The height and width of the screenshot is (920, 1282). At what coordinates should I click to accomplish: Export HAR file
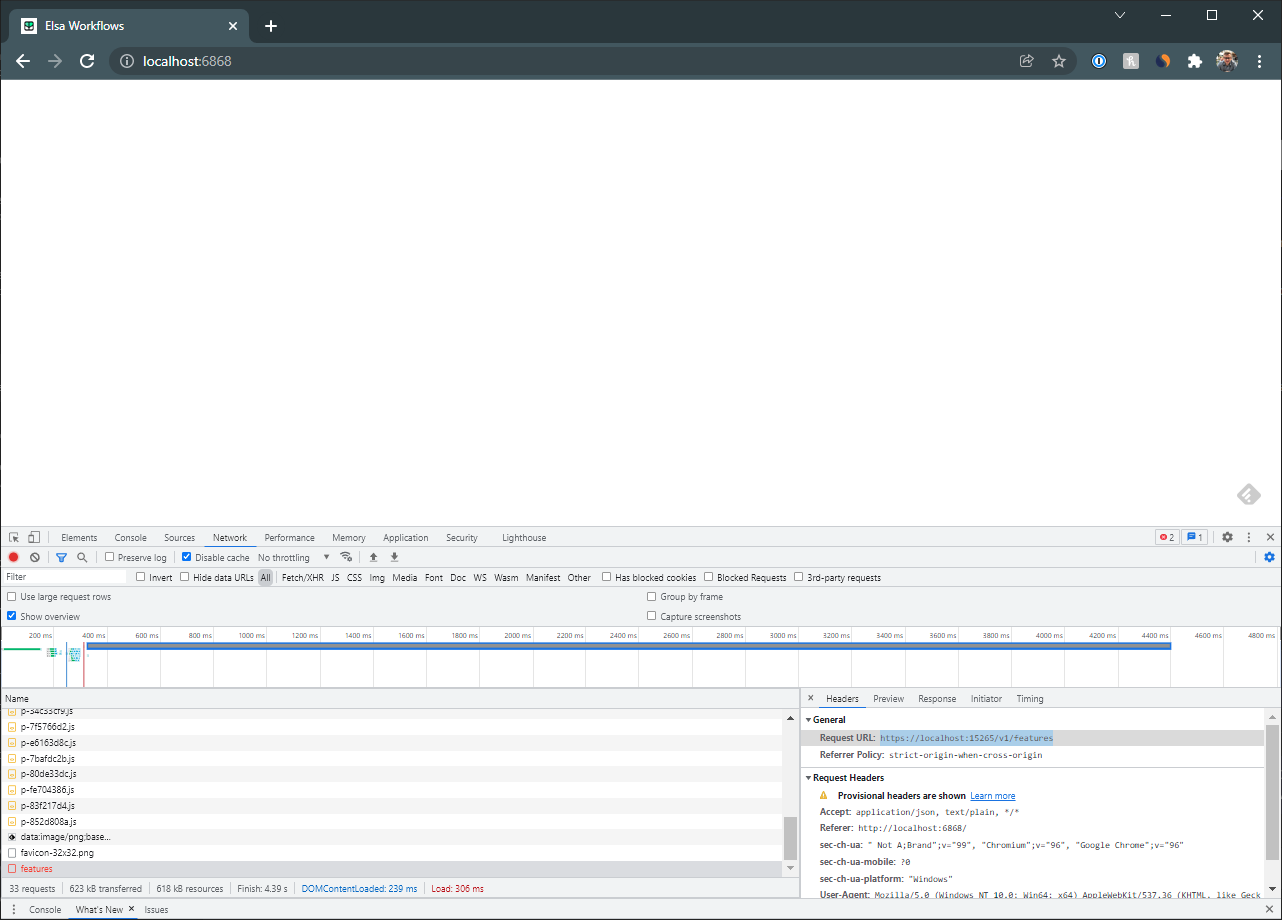coord(394,557)
